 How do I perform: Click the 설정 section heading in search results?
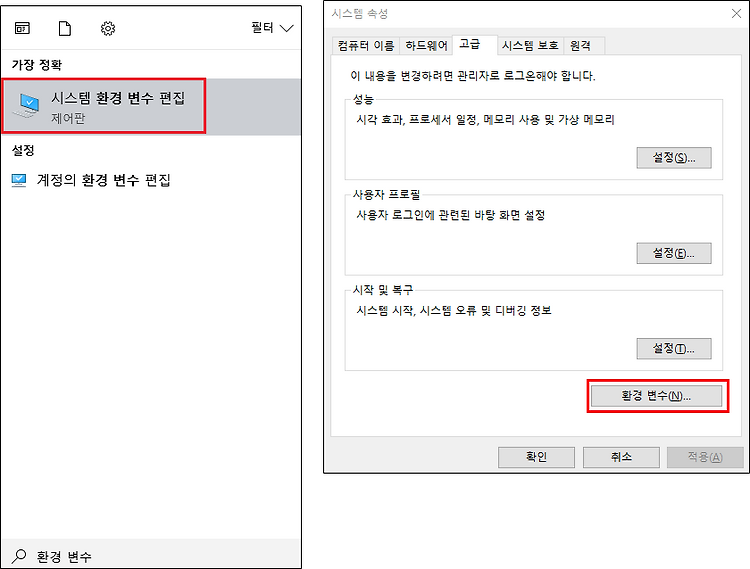(x=23, y=150)
